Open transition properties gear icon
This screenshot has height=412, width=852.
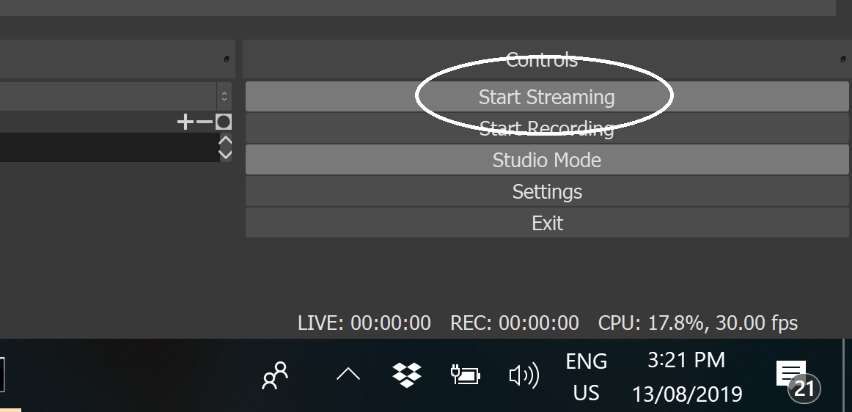pos(223,122)
